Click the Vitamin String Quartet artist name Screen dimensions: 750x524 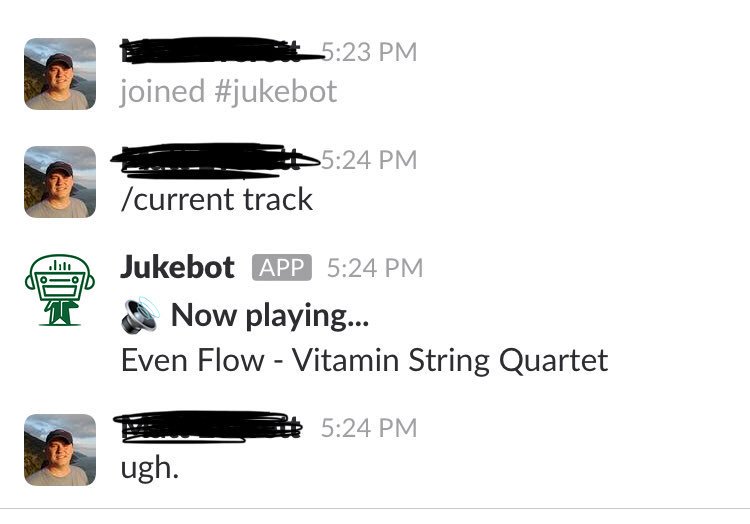click(450, 360)
